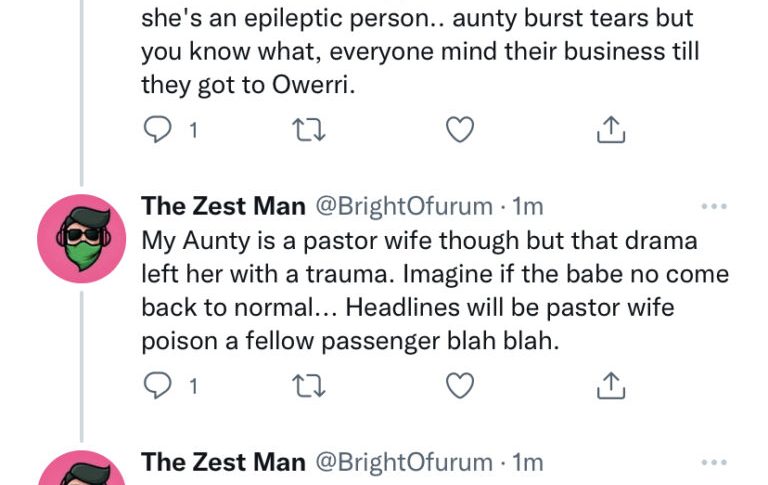Open @BrightOfurum handle on the bottom tweet
Image resolution: width=768 pixels, height=485 pixels.
coord(403,462)
